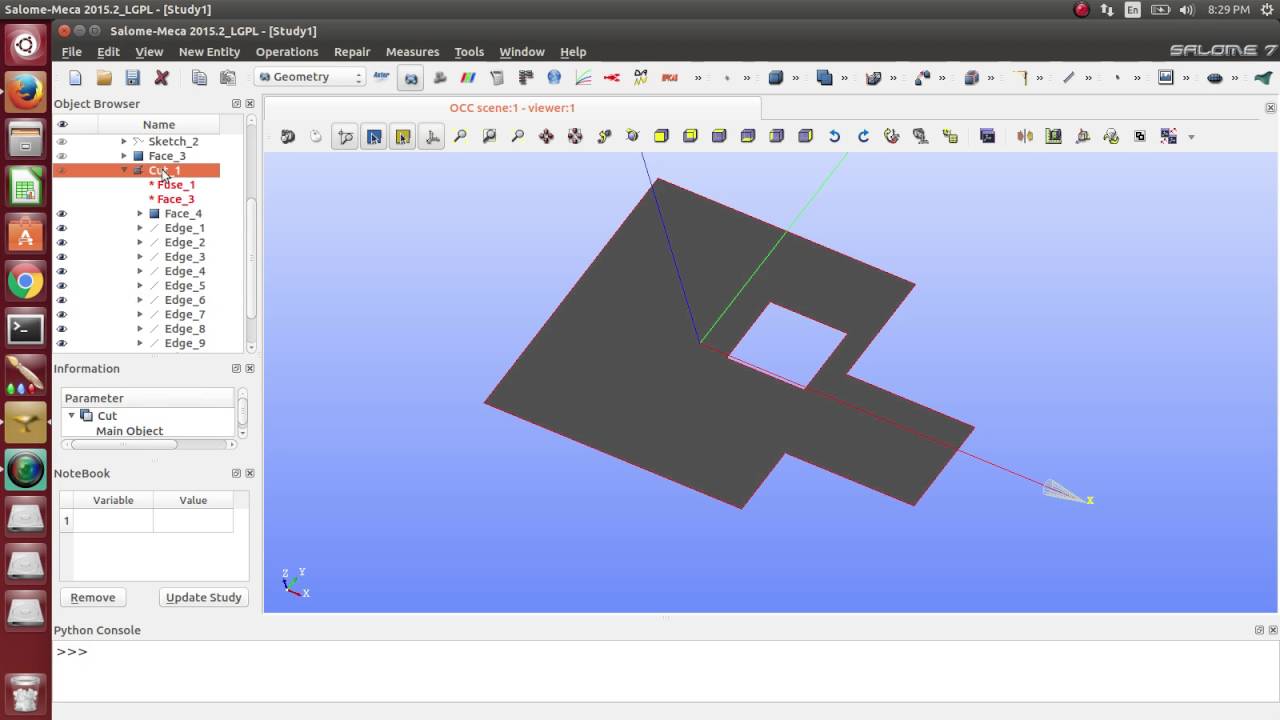
Task: Click the picture import icon in toolbar
Action: pos(1166,77)
